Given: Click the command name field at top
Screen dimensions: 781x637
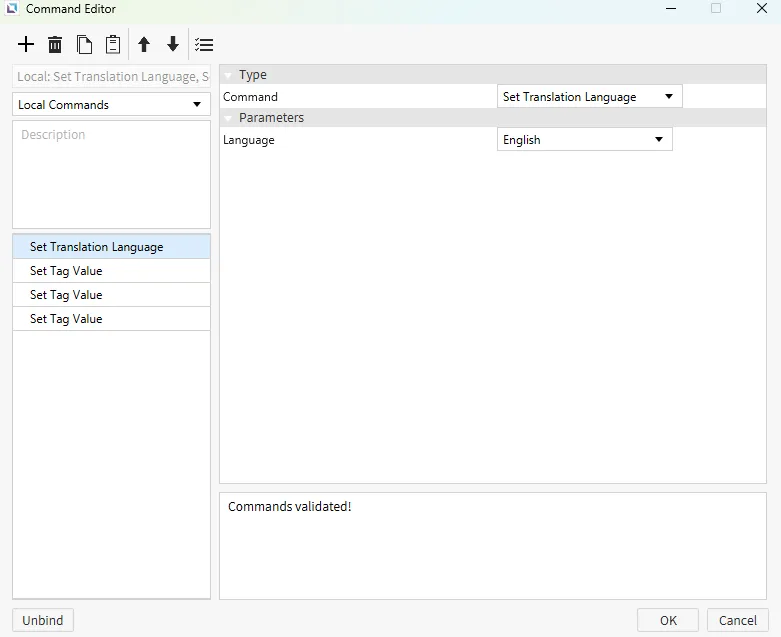Looking at the screenshot, I should pyautogui.click(x=111, y=77).
